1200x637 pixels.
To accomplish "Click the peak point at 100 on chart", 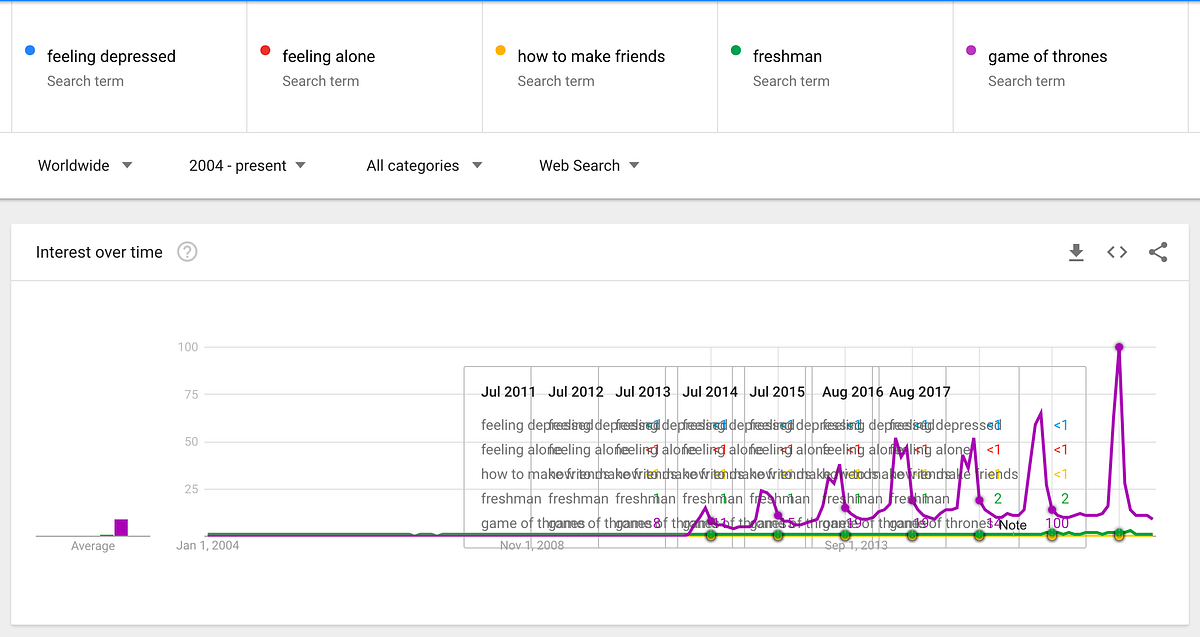I will click(1119, 347).
